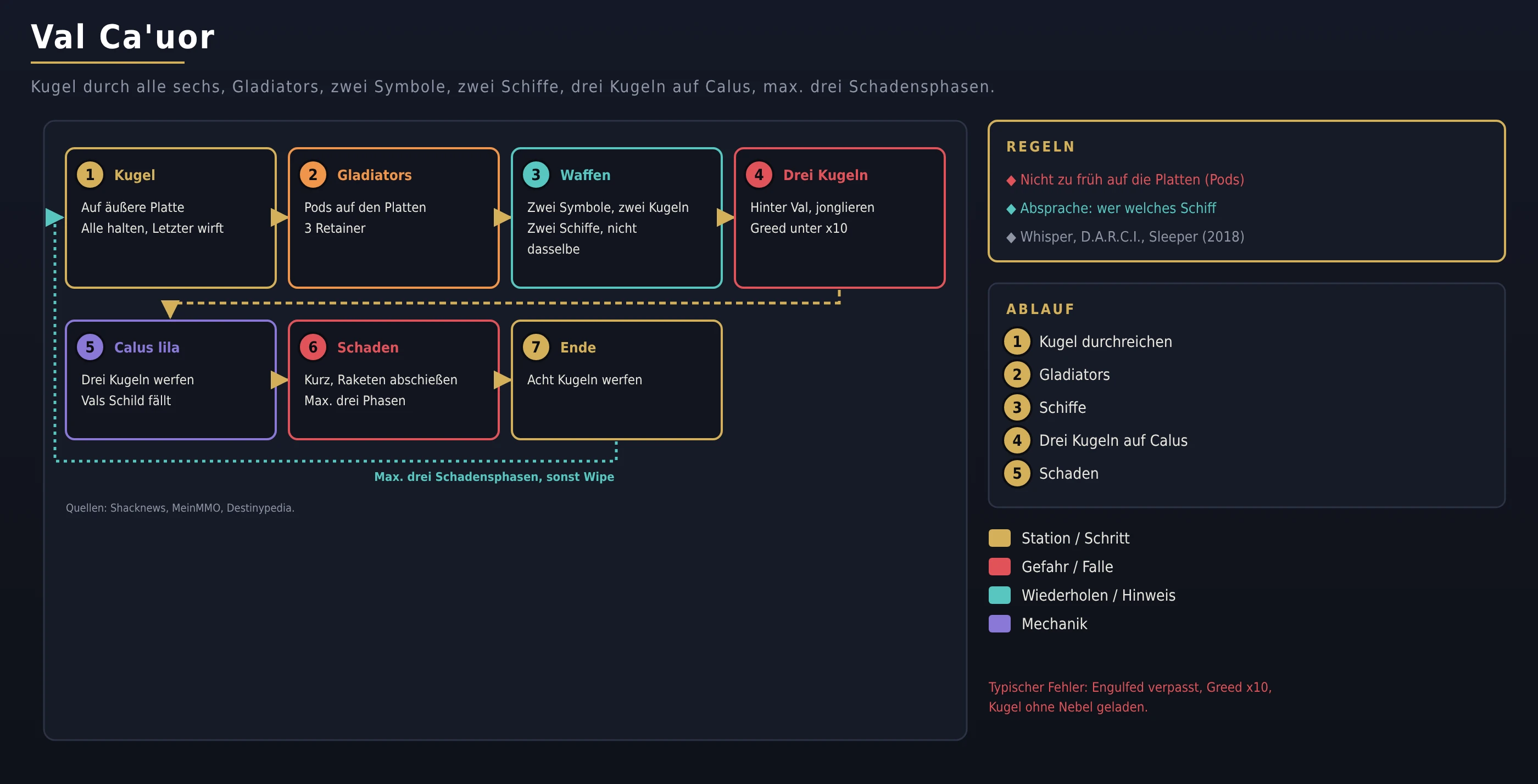Click the text 'Acht Kugeln werfen'
This screenshot has width=1538, height=784.
point(584,380)
